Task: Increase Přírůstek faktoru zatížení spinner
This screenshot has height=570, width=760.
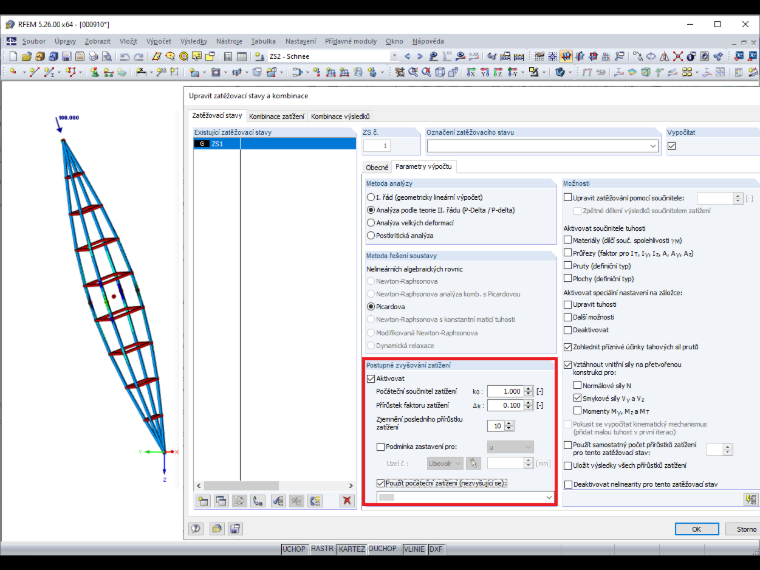Action: pos(528,402)
